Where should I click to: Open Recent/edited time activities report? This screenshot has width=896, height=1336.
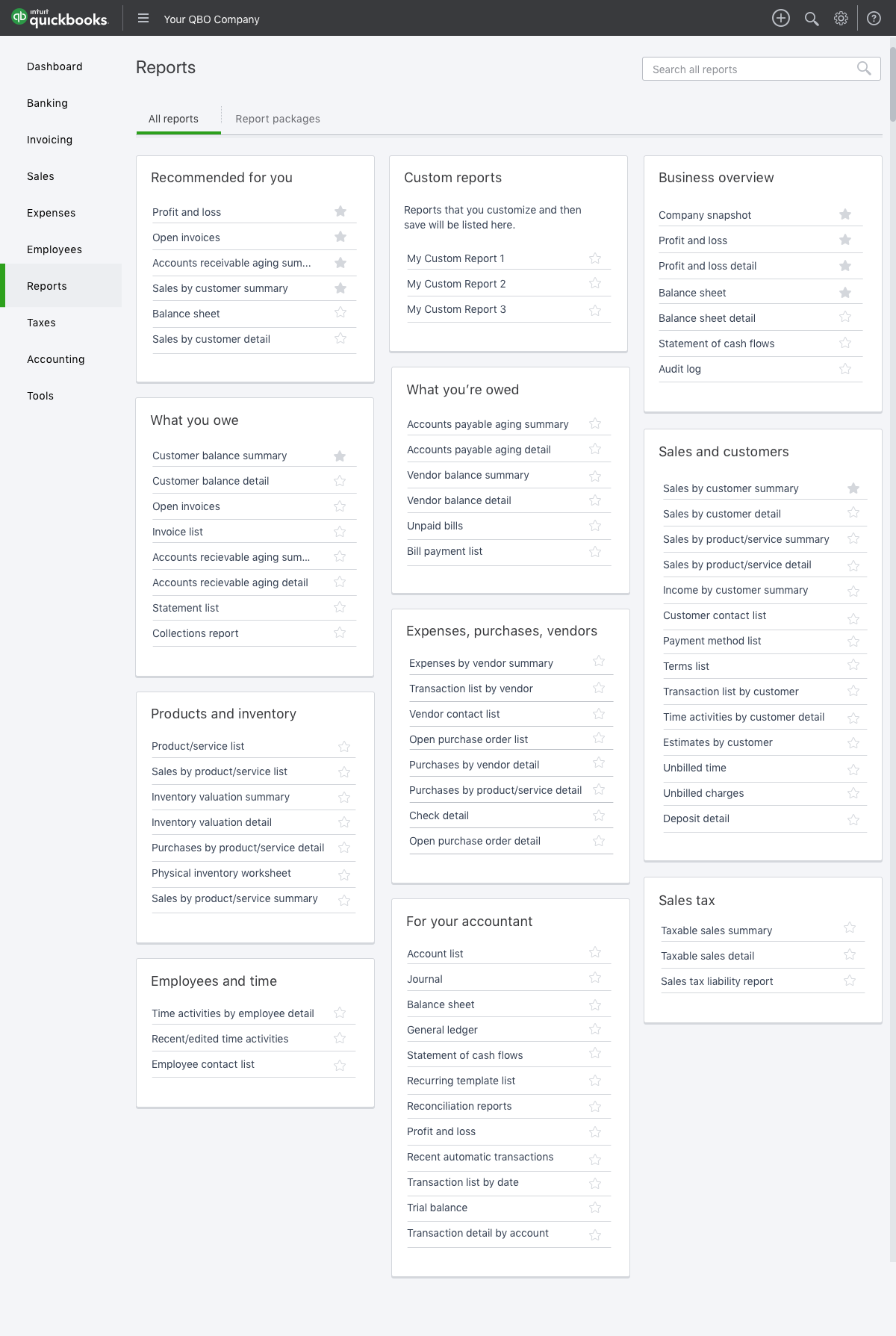tap(220, 1039)
